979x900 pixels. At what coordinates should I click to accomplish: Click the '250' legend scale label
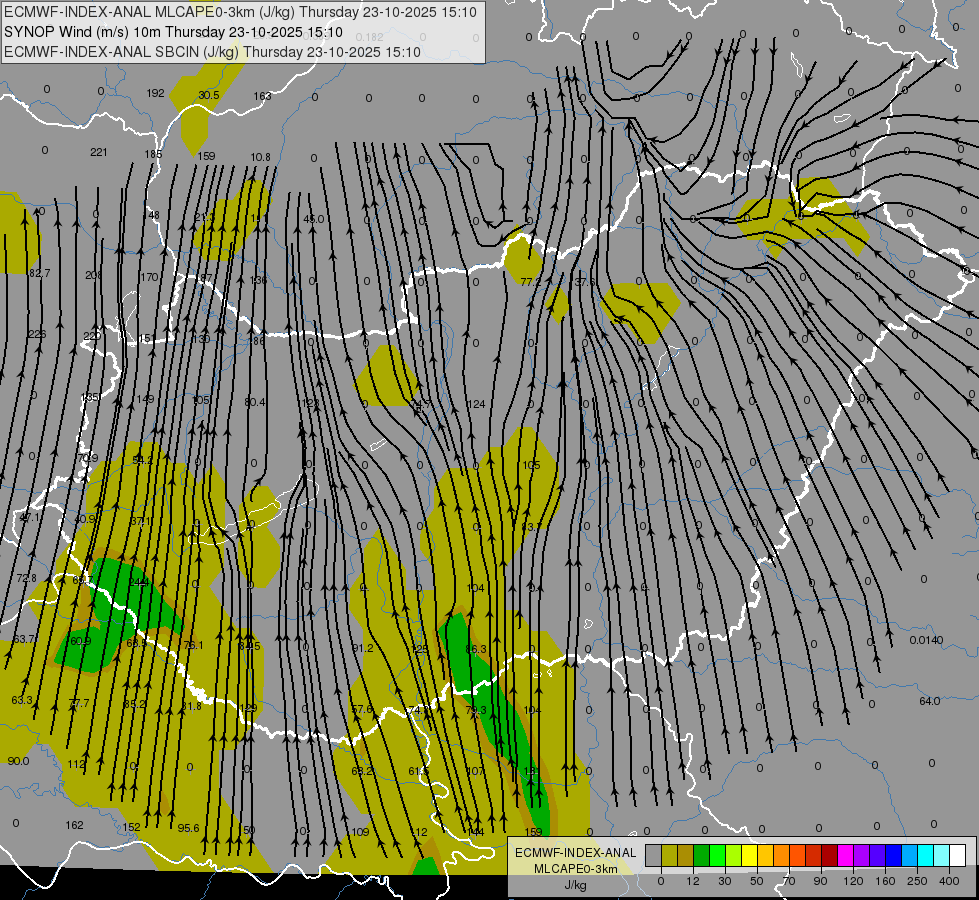click(917, 881)
